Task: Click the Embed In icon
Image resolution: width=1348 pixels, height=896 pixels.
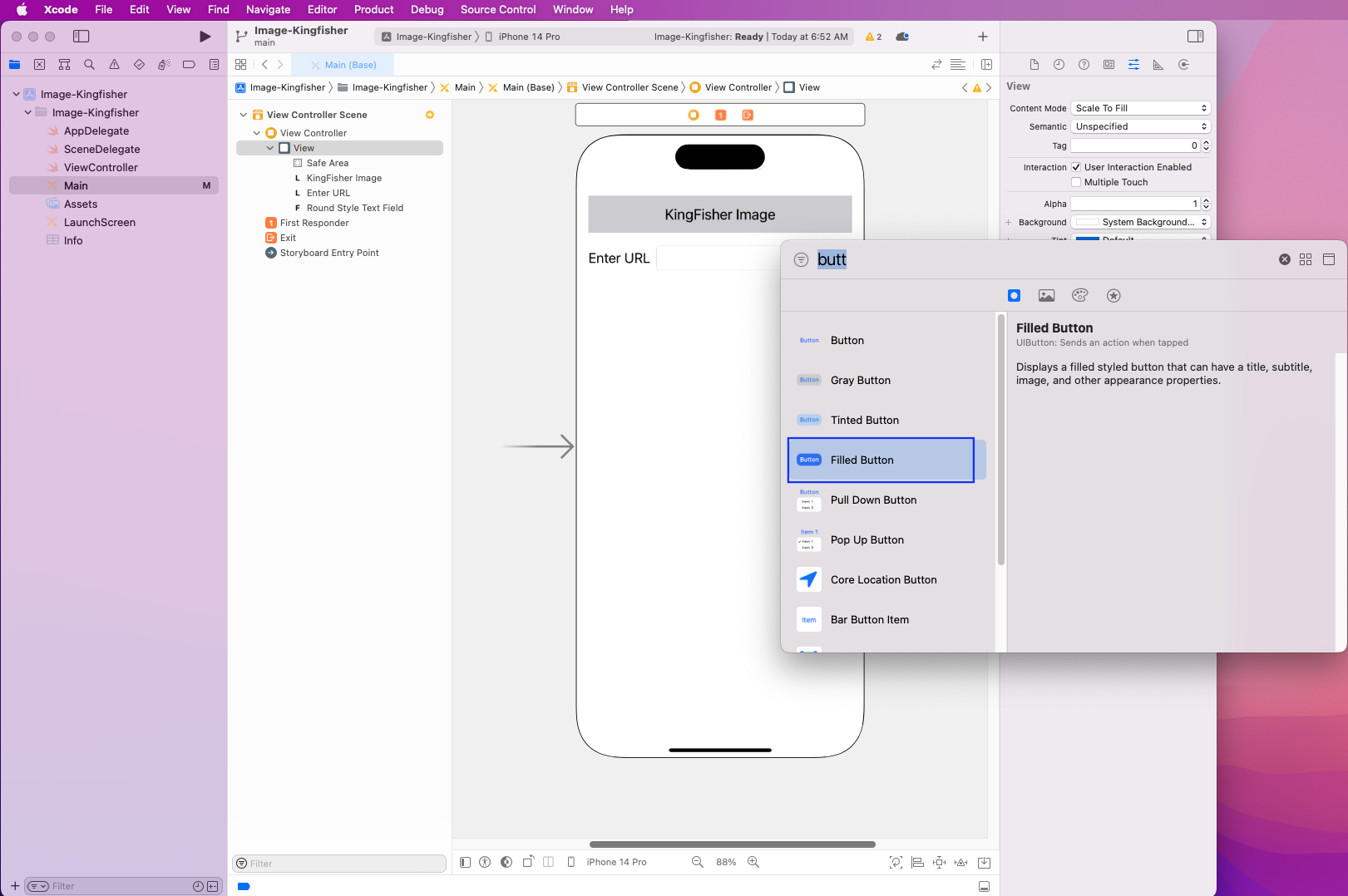Action: pos(984,863)
